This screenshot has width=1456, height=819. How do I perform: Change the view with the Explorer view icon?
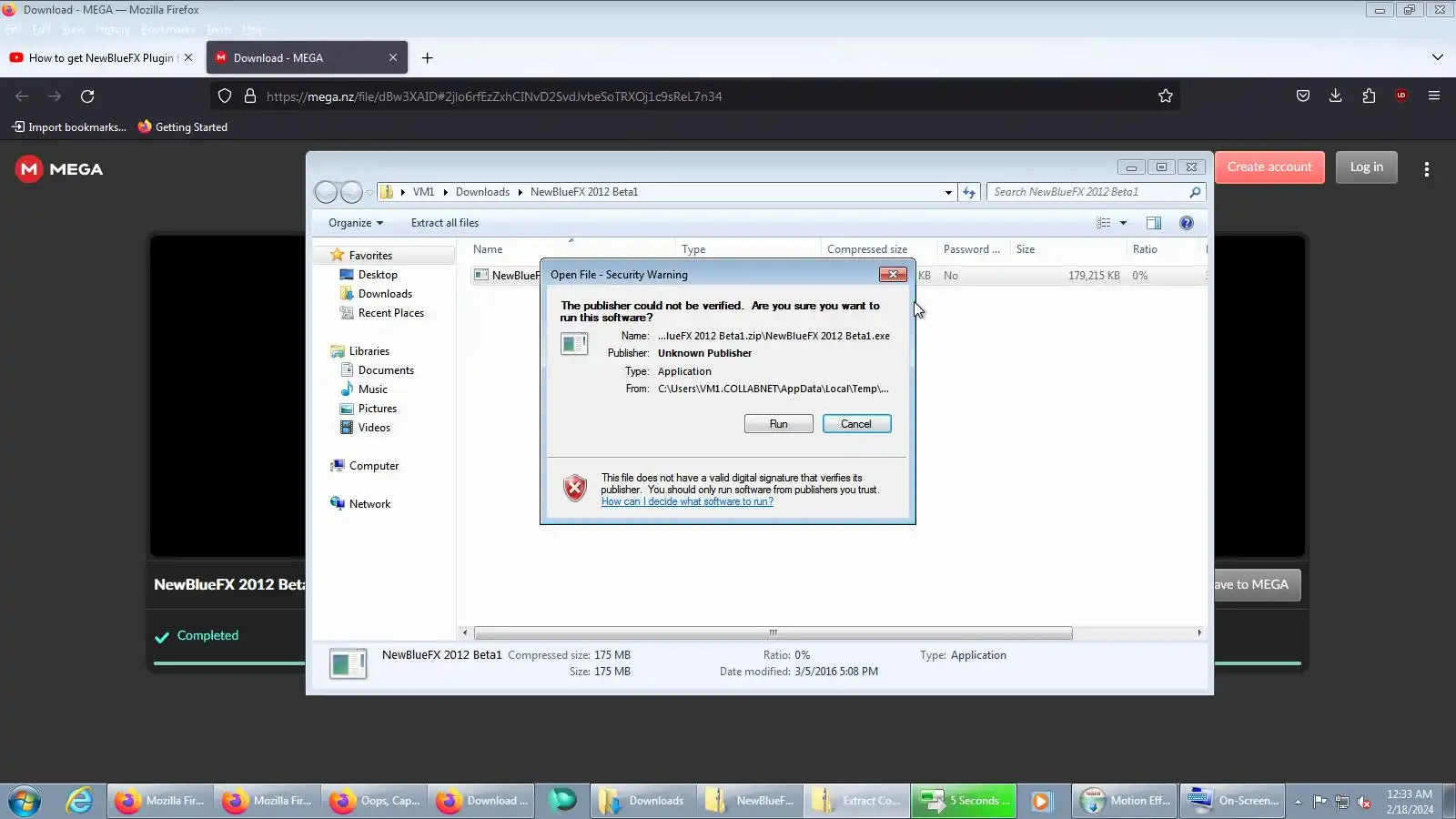point(1104,223)
